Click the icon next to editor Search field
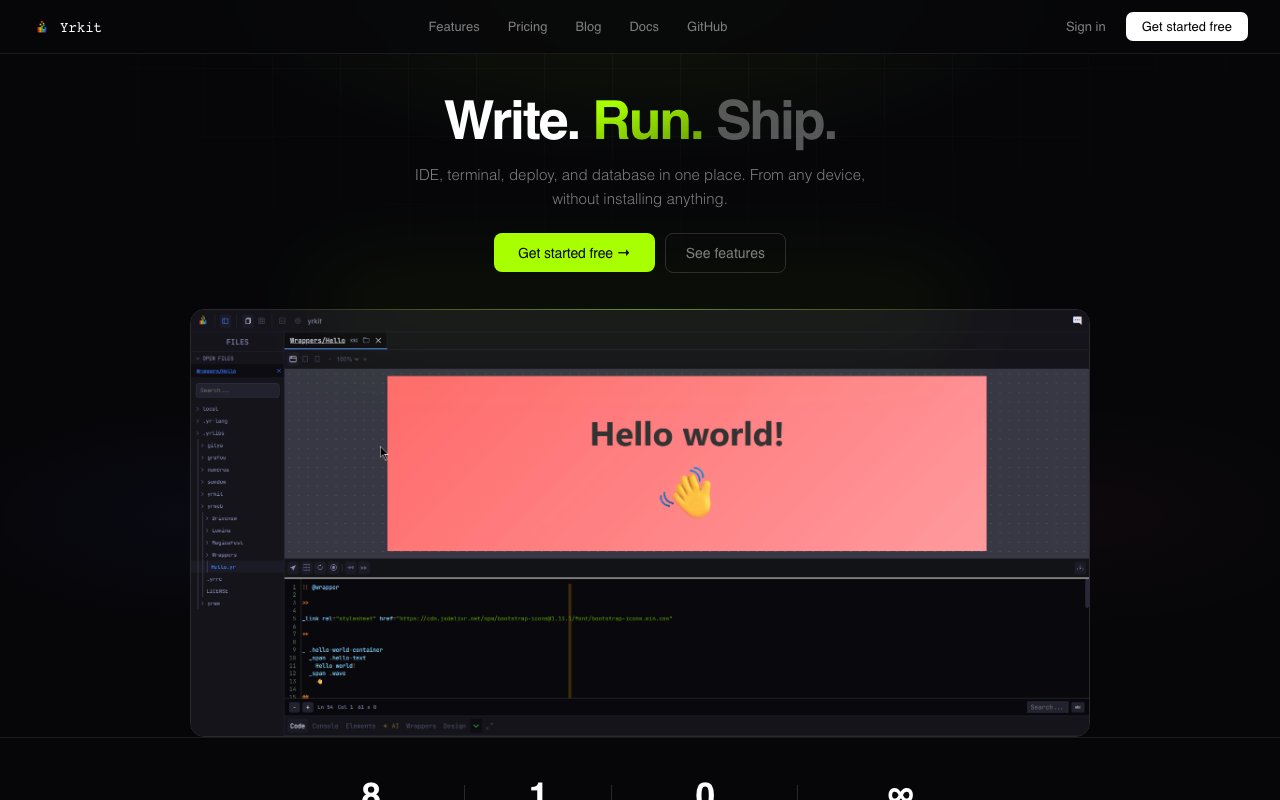Viewport: 1280px width, 800px height. pos(1077,707)
